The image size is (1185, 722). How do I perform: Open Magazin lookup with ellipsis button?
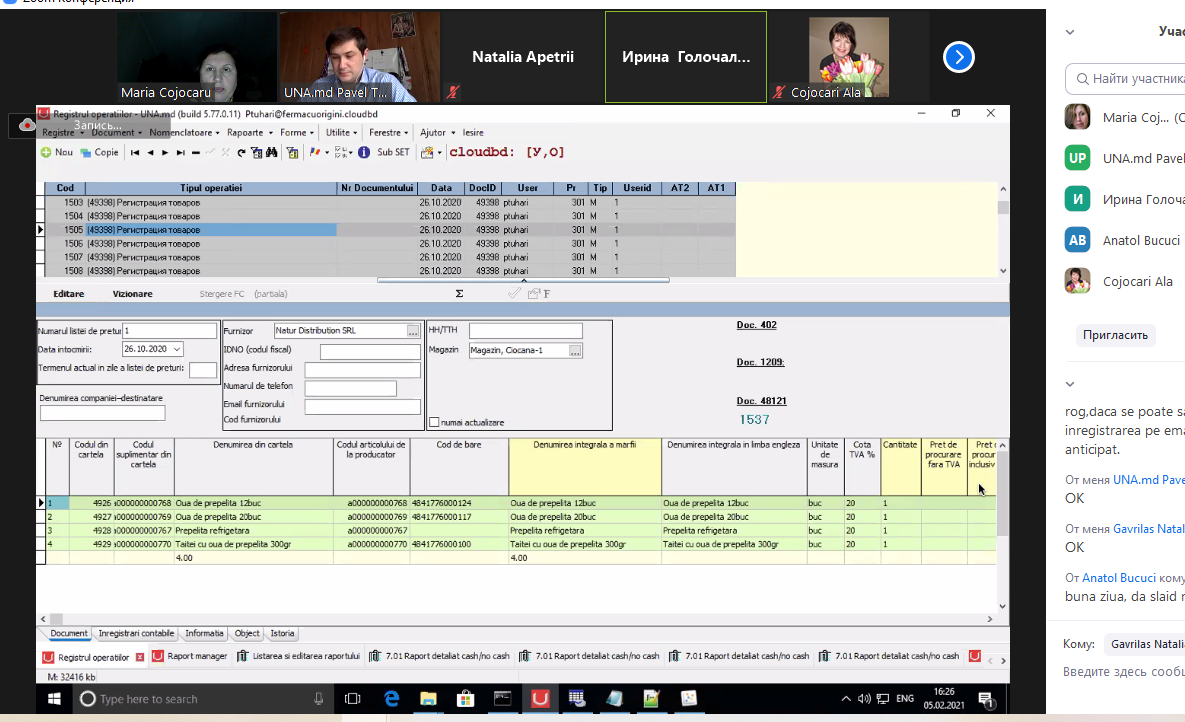point(575,351)
